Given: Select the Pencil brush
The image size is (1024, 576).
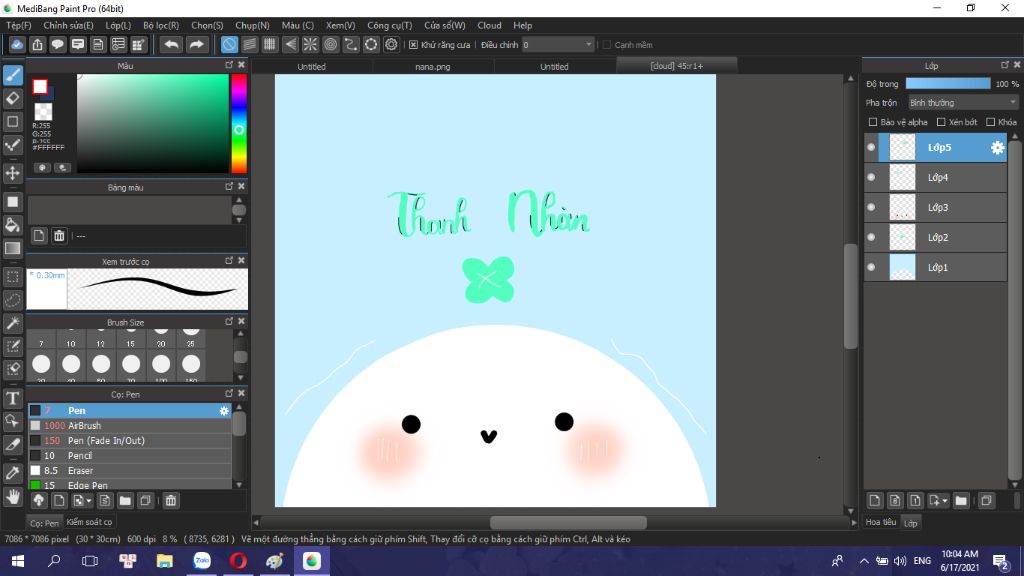Looking at the screenshot, I should (x=129, y=456).
